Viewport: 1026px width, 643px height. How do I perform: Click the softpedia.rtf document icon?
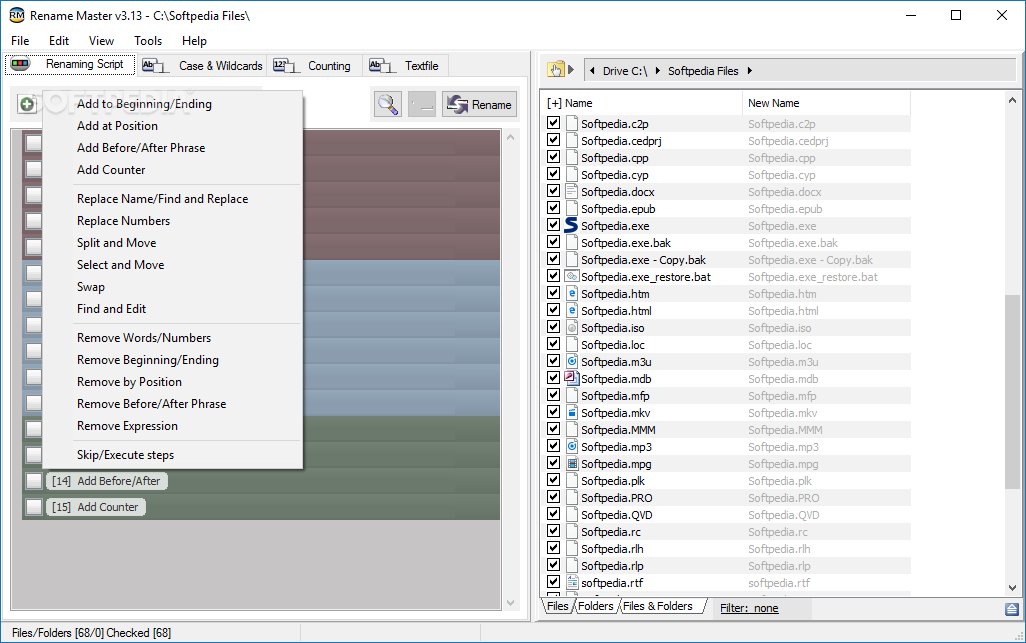(x=571, y=582)
